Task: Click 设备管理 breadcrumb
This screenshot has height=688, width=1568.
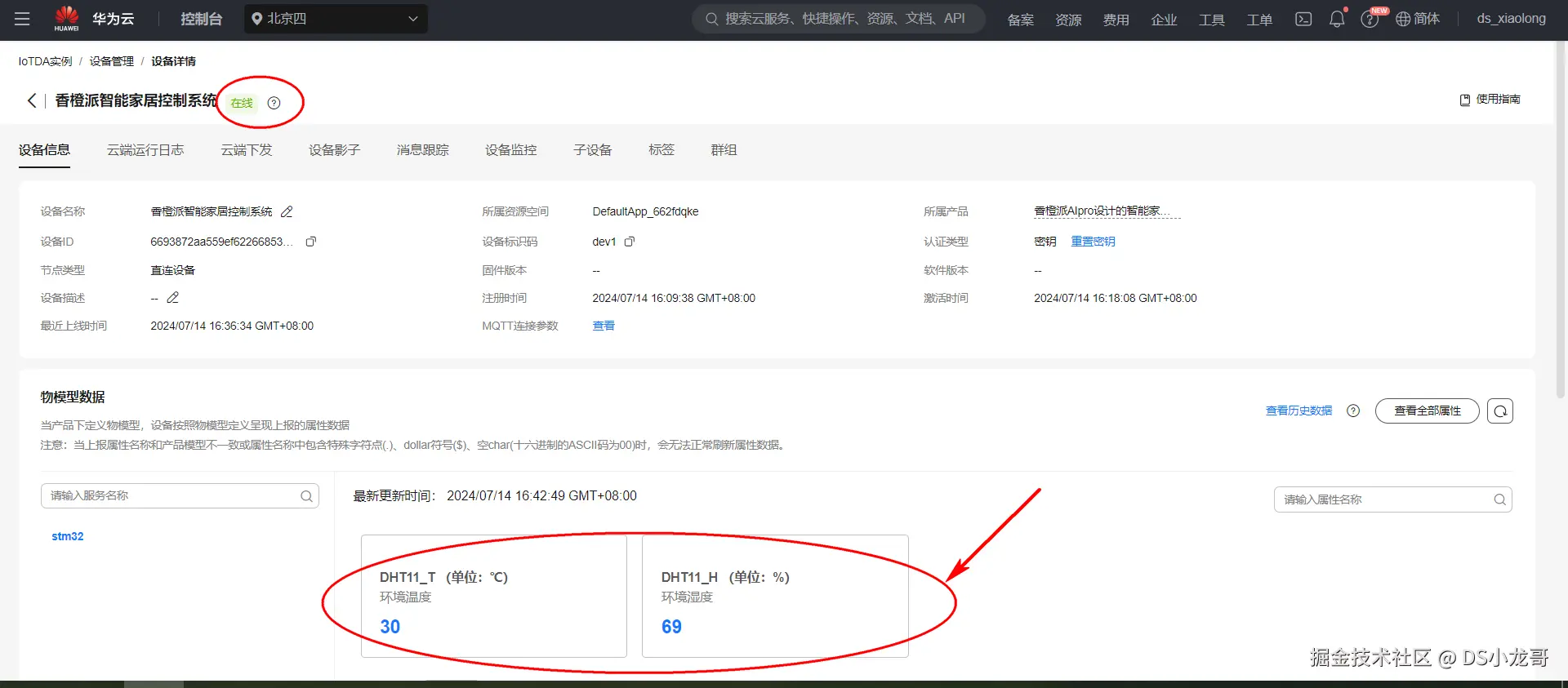Action: pos(111,61)
